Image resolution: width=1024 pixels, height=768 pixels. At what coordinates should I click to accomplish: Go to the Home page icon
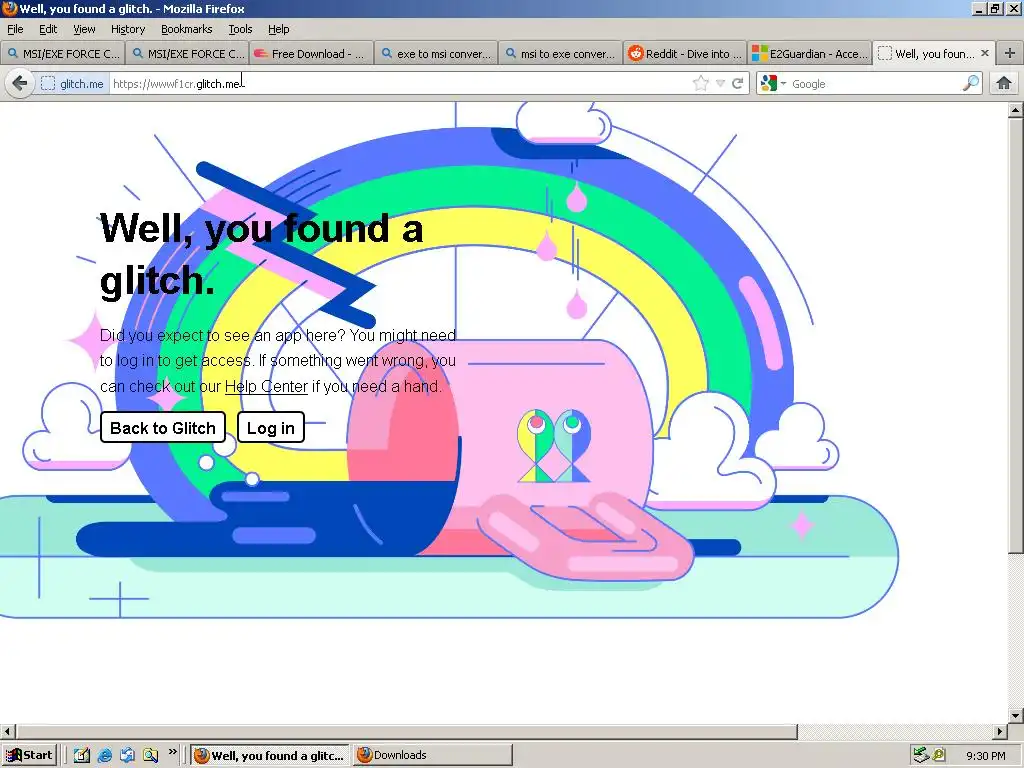(x=1004, y=83)
